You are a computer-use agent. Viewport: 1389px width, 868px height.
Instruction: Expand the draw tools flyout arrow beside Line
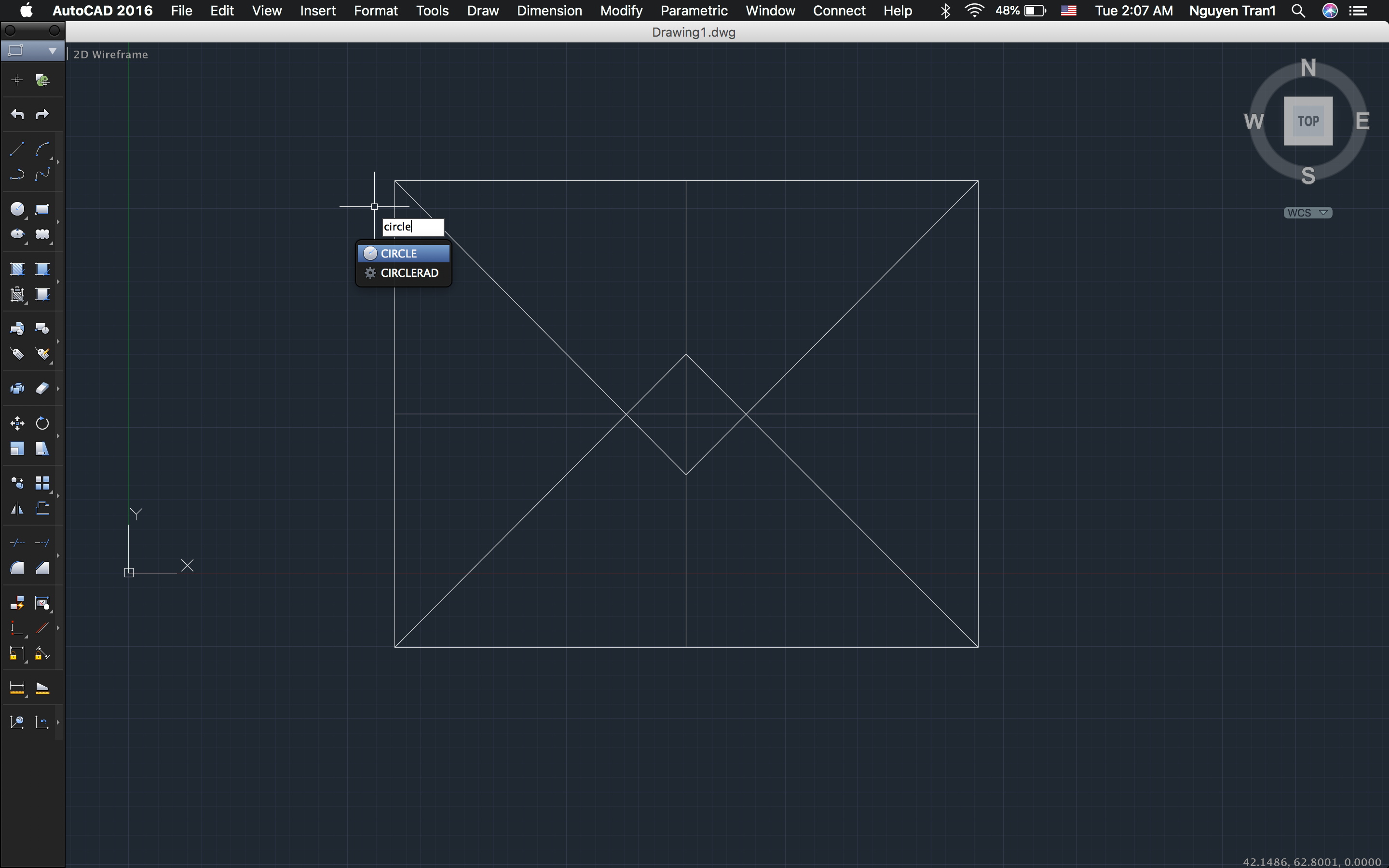tap(58, 163)
